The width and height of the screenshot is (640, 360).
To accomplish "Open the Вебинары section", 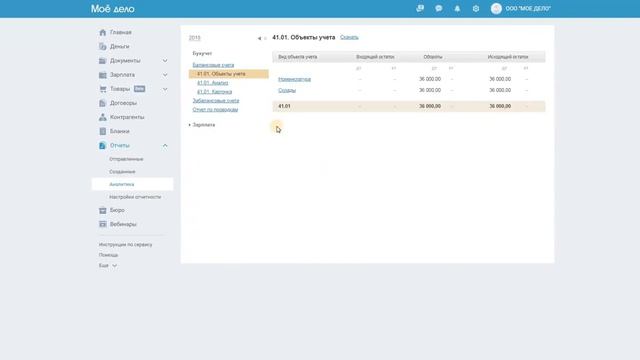I will pyautogui.click(x=123, y=224).
